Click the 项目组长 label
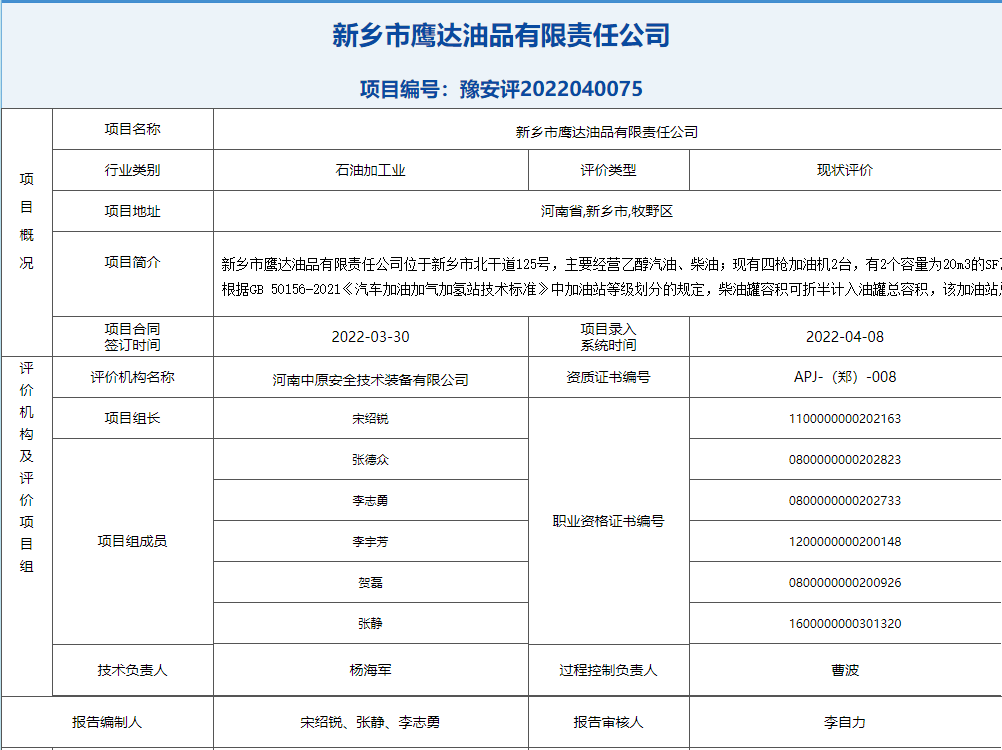This screenshot has width=1002, height=750. [132, 418]
